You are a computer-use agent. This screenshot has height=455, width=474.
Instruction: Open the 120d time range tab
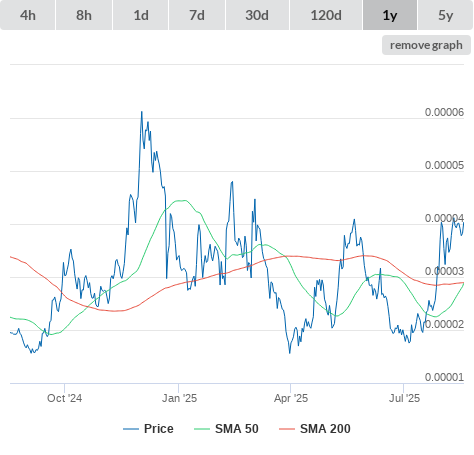click(x=326, y=15)
